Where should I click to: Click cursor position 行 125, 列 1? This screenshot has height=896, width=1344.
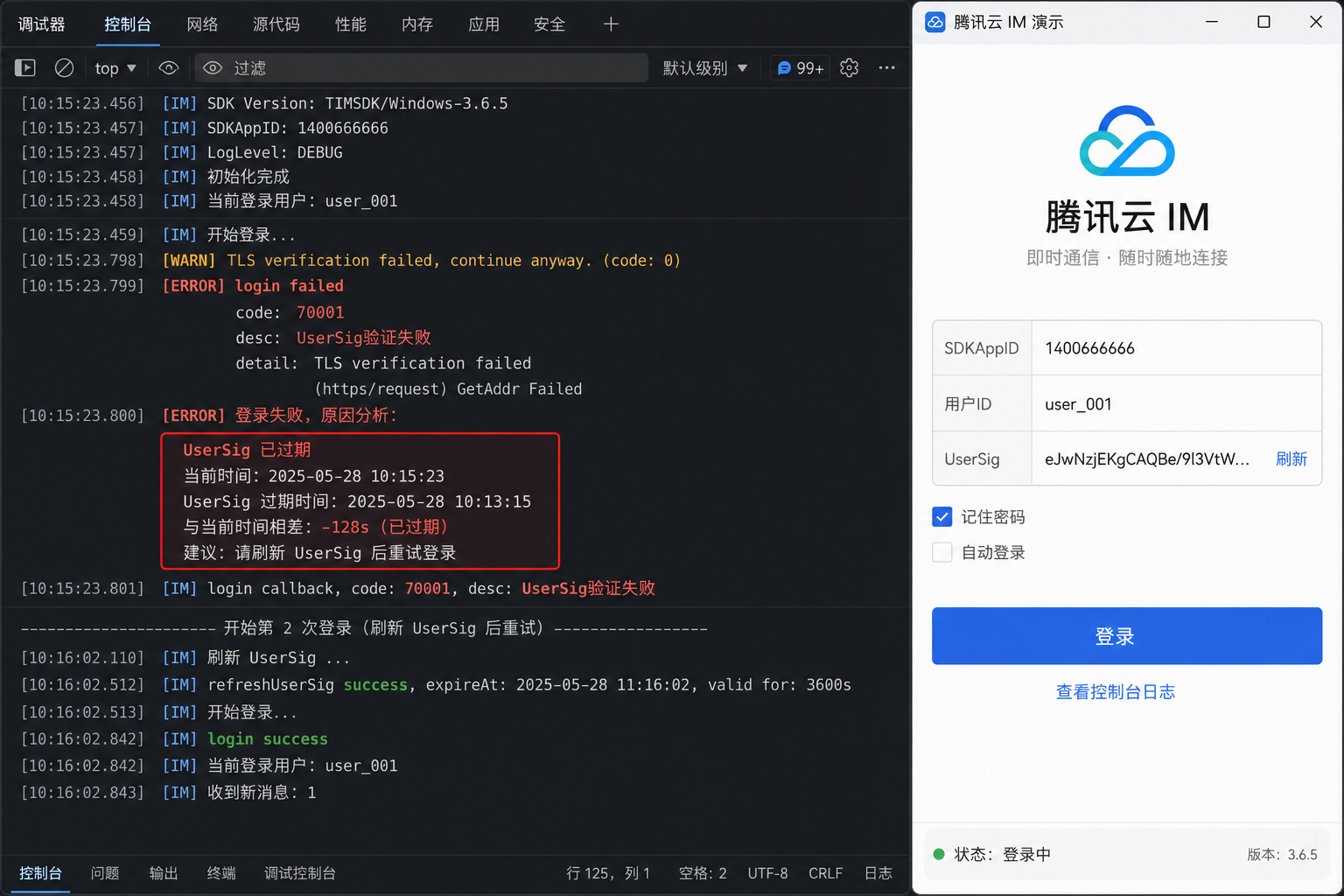click(x=608, y=873)
